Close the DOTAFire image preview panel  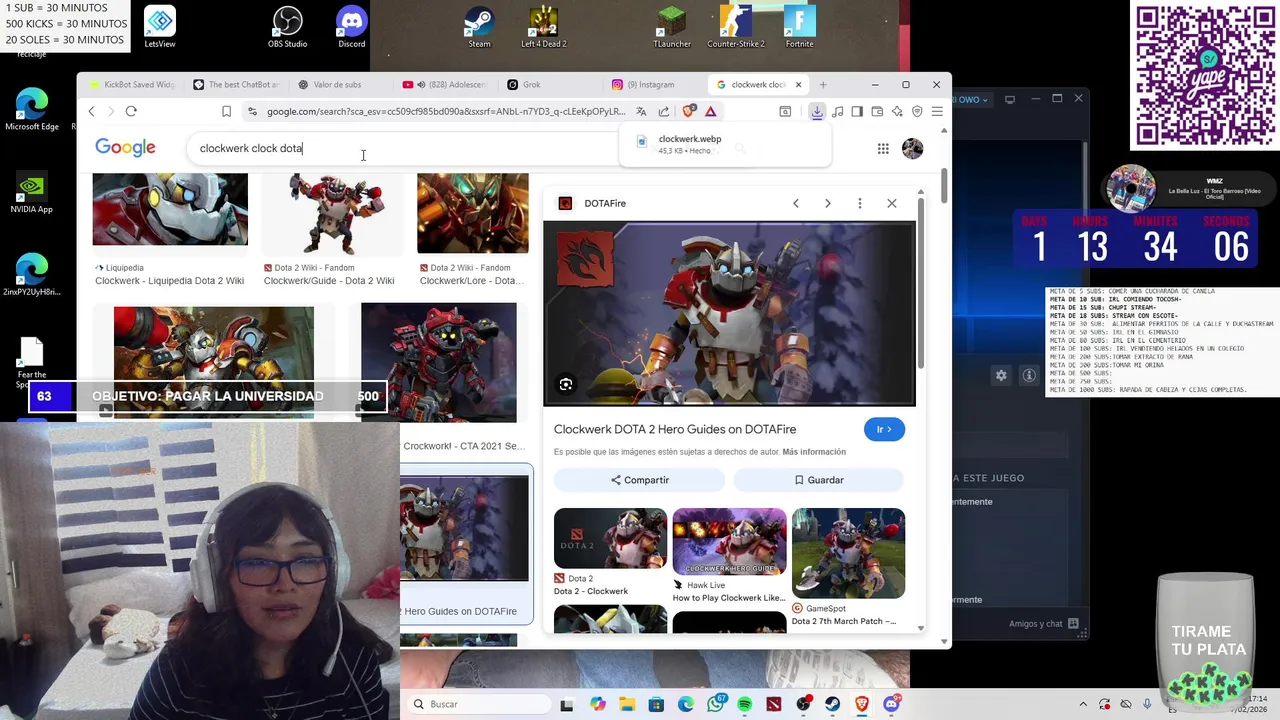(x=892, y=203)
